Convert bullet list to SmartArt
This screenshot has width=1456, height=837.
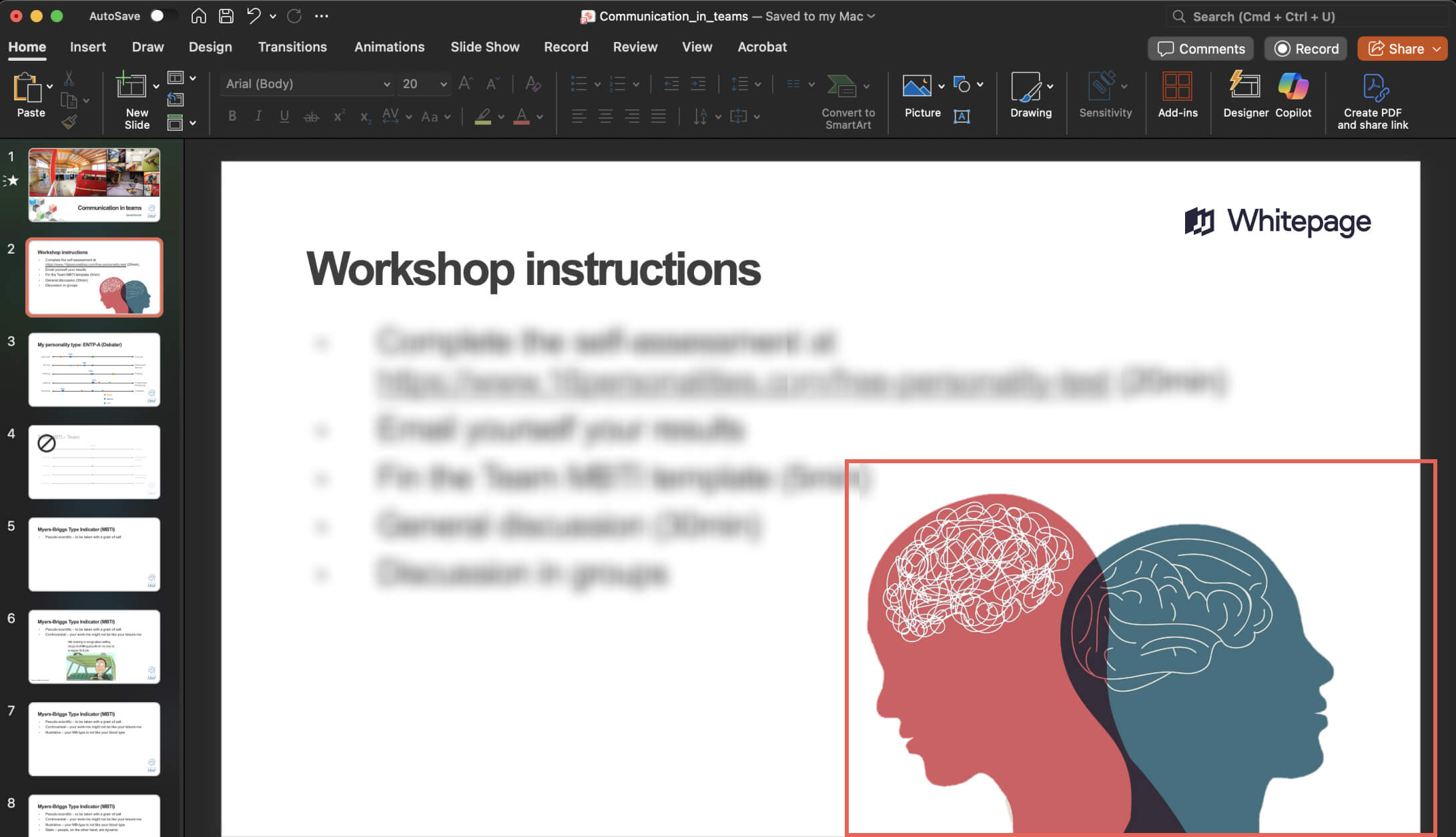pyautogui.click(x=844, y=100)
